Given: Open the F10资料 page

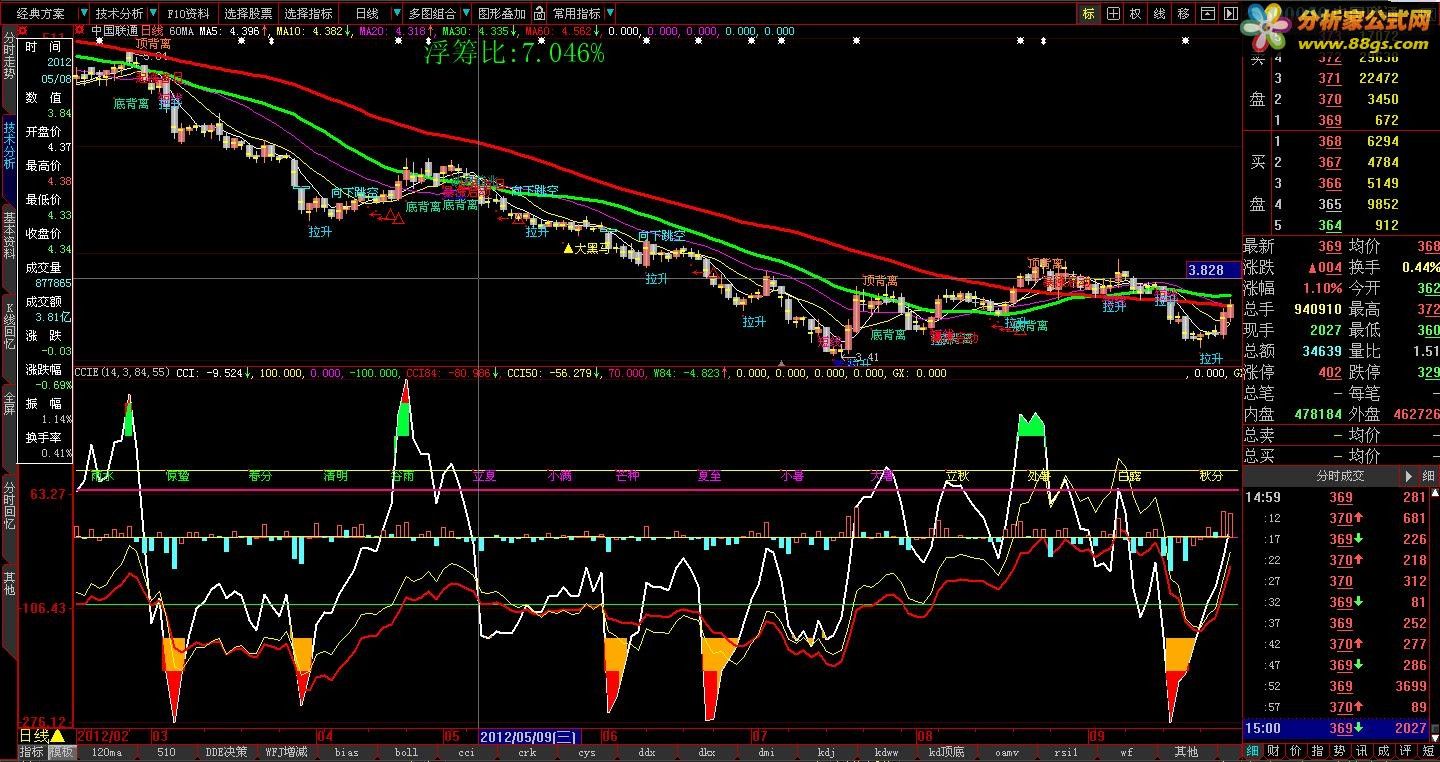Looking at the screenshot, I should pos(188,14).
